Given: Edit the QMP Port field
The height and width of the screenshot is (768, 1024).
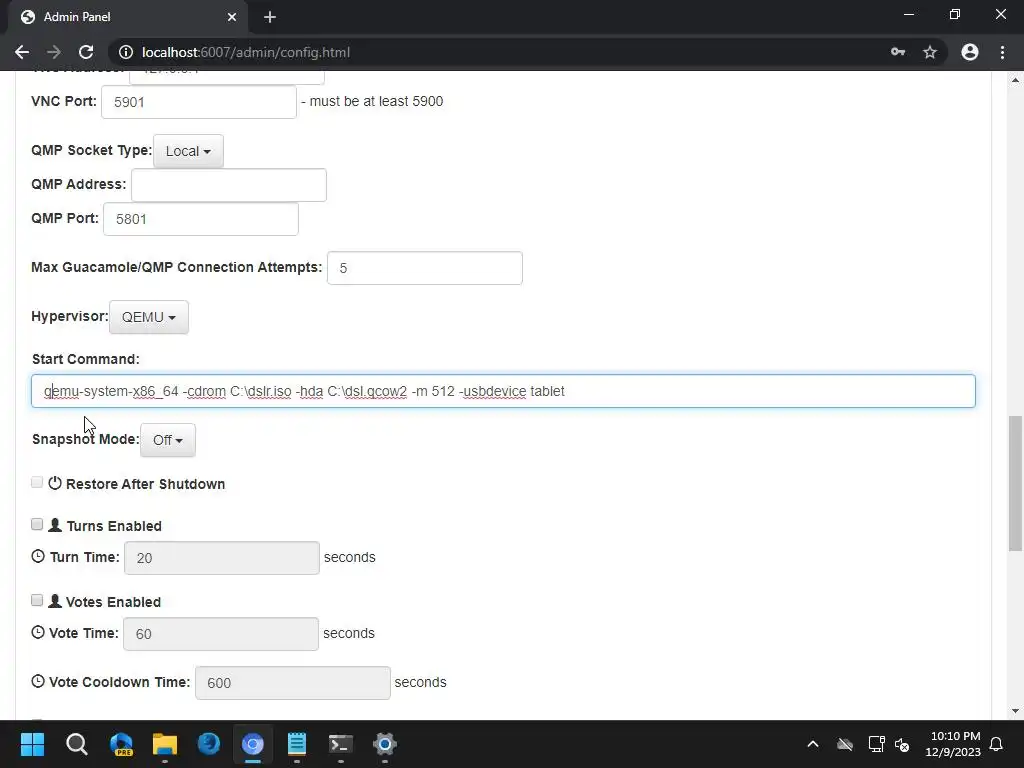Looking at the screenshot, I should click(200, 219).
